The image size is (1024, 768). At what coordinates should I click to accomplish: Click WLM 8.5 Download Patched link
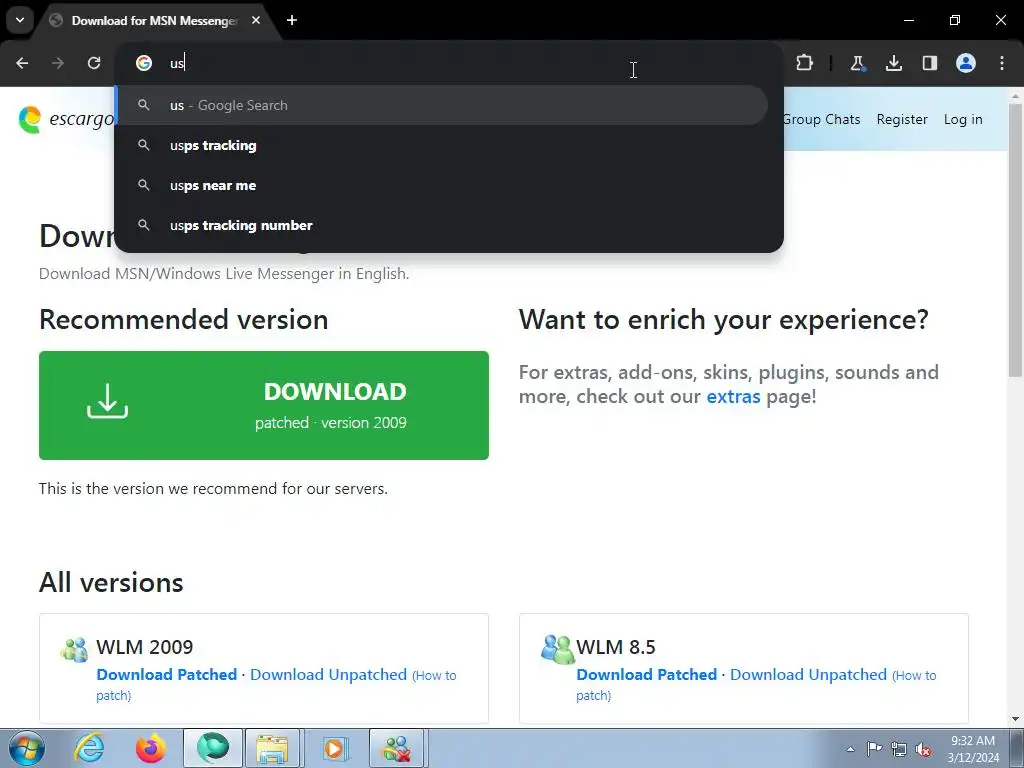coord(647,675)
